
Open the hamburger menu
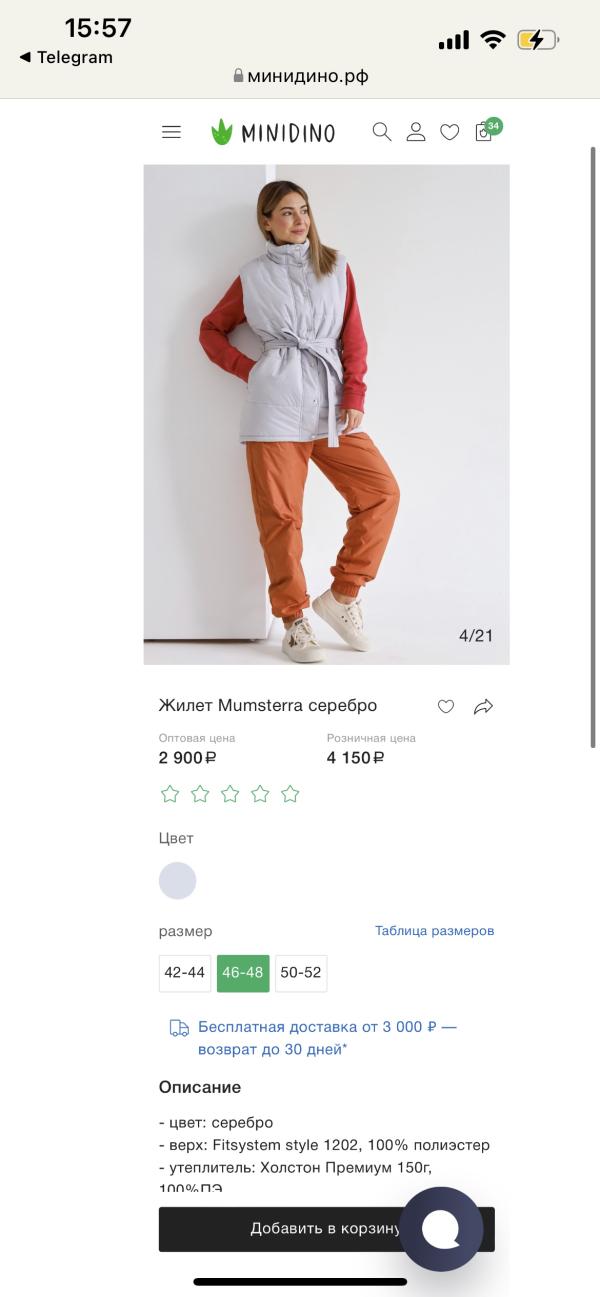tap(171, 132)
